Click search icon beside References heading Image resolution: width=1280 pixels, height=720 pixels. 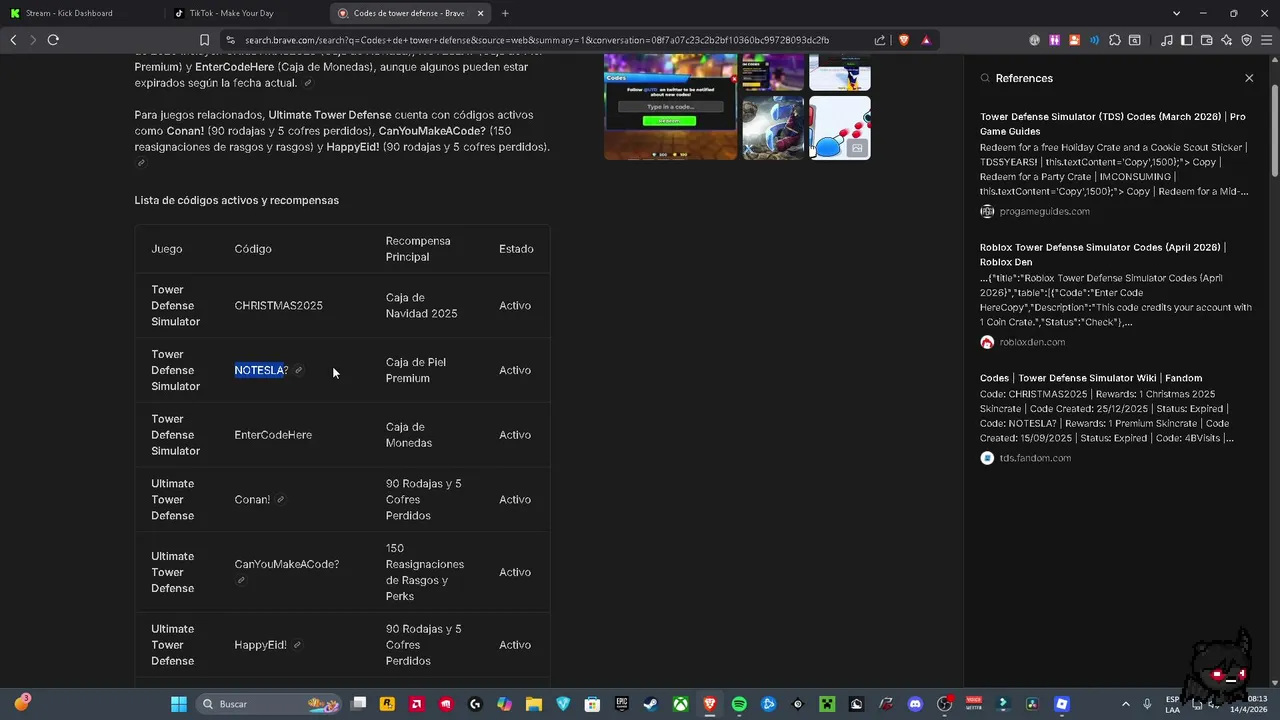[x=985, y=78]
